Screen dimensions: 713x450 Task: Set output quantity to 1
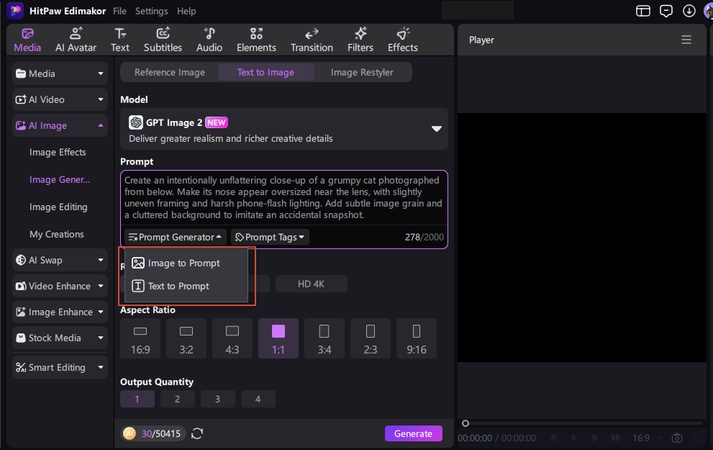coord(137,399)
